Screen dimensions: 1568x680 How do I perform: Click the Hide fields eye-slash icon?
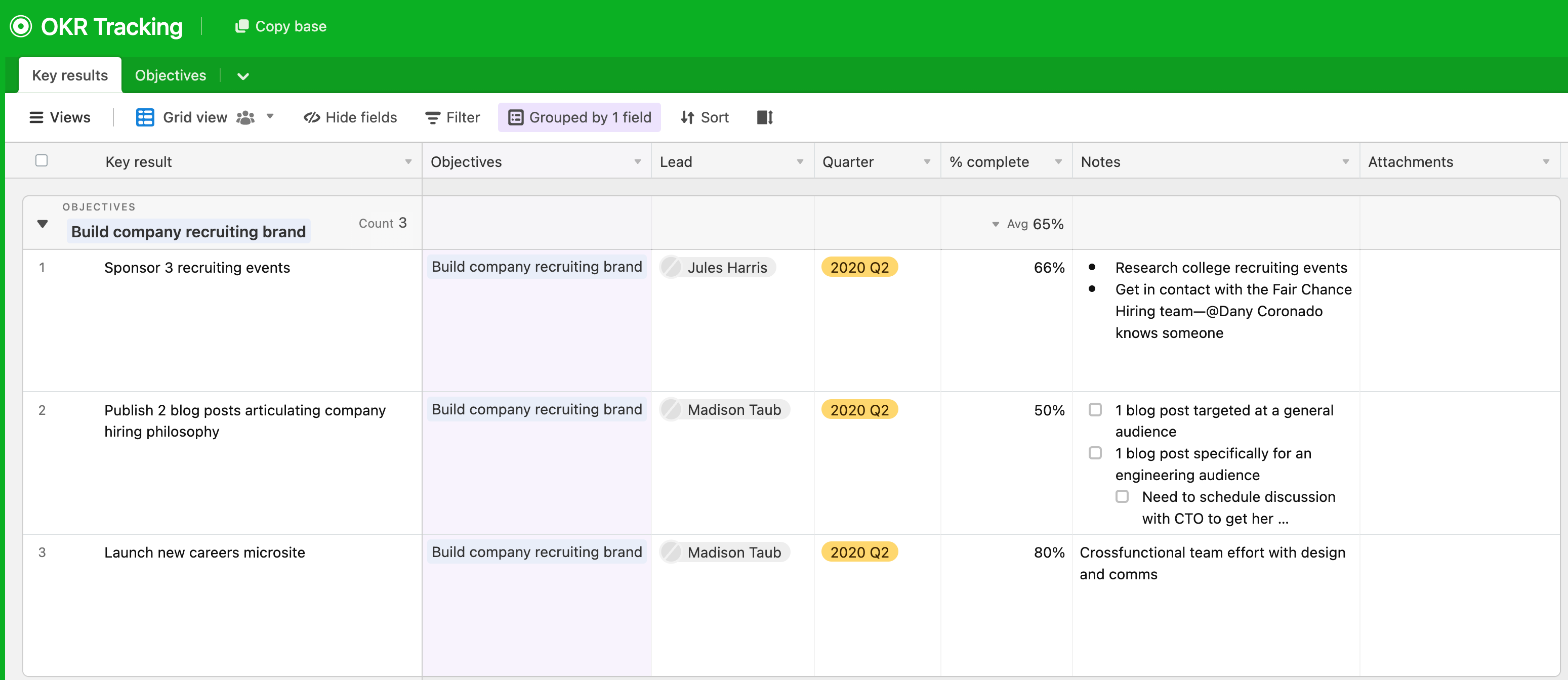312,117
